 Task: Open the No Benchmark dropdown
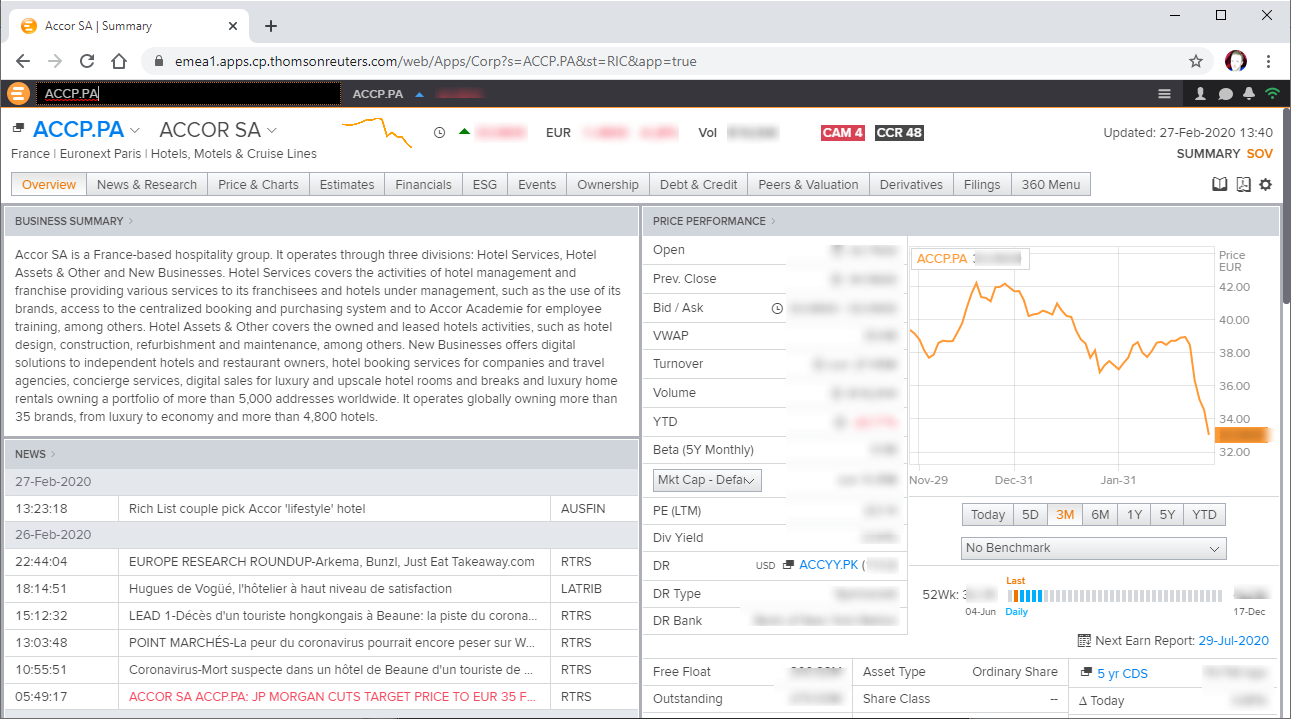(x=1094, y=548)
